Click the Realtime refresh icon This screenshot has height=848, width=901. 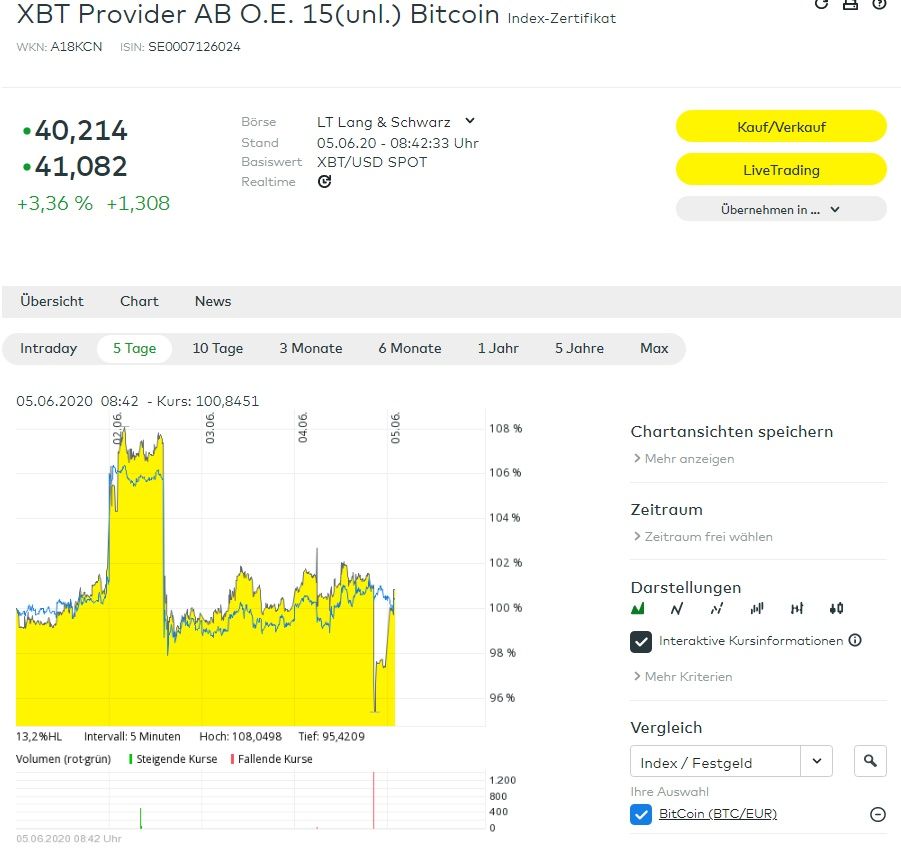[x=324, y=182]
